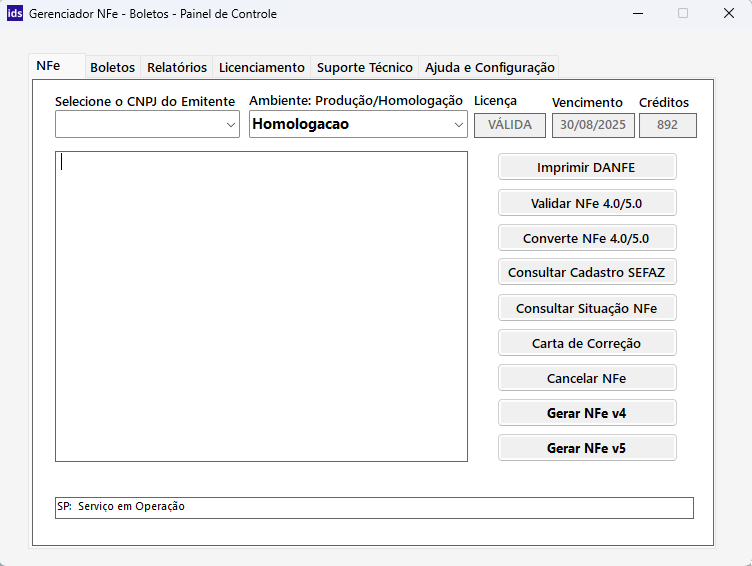752x566 pixels.
Task: Click the Vencimento date field
Action: (x=593, y=125)
